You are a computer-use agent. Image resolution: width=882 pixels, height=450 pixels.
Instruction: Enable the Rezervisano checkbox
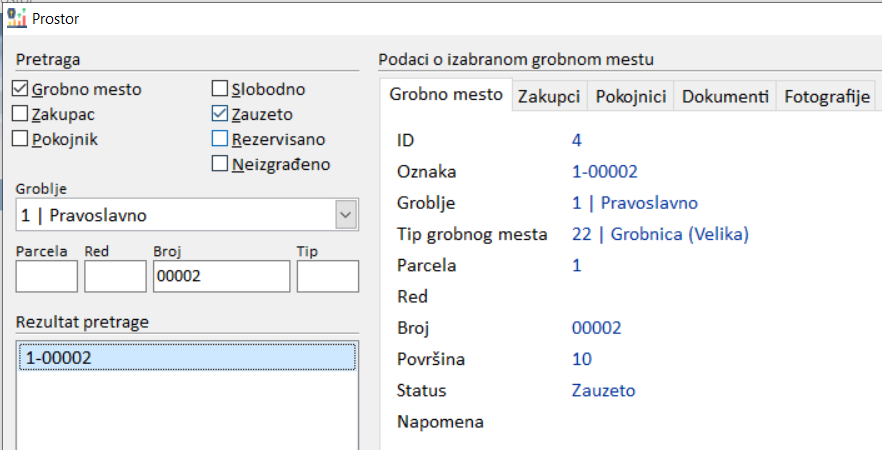[220, 139]
